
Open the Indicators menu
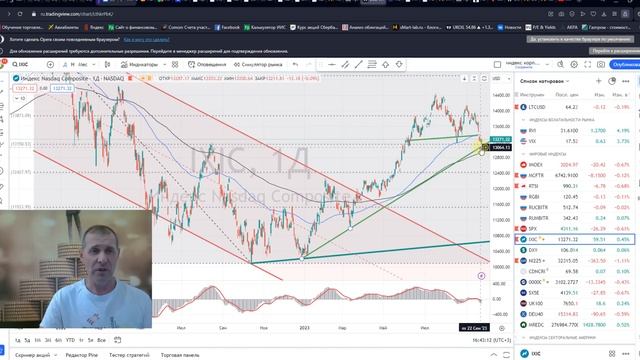(140, 64)
